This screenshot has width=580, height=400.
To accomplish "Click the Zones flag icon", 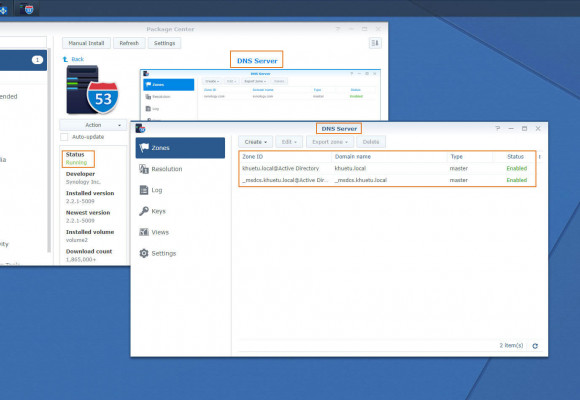I will coord(144,148).
